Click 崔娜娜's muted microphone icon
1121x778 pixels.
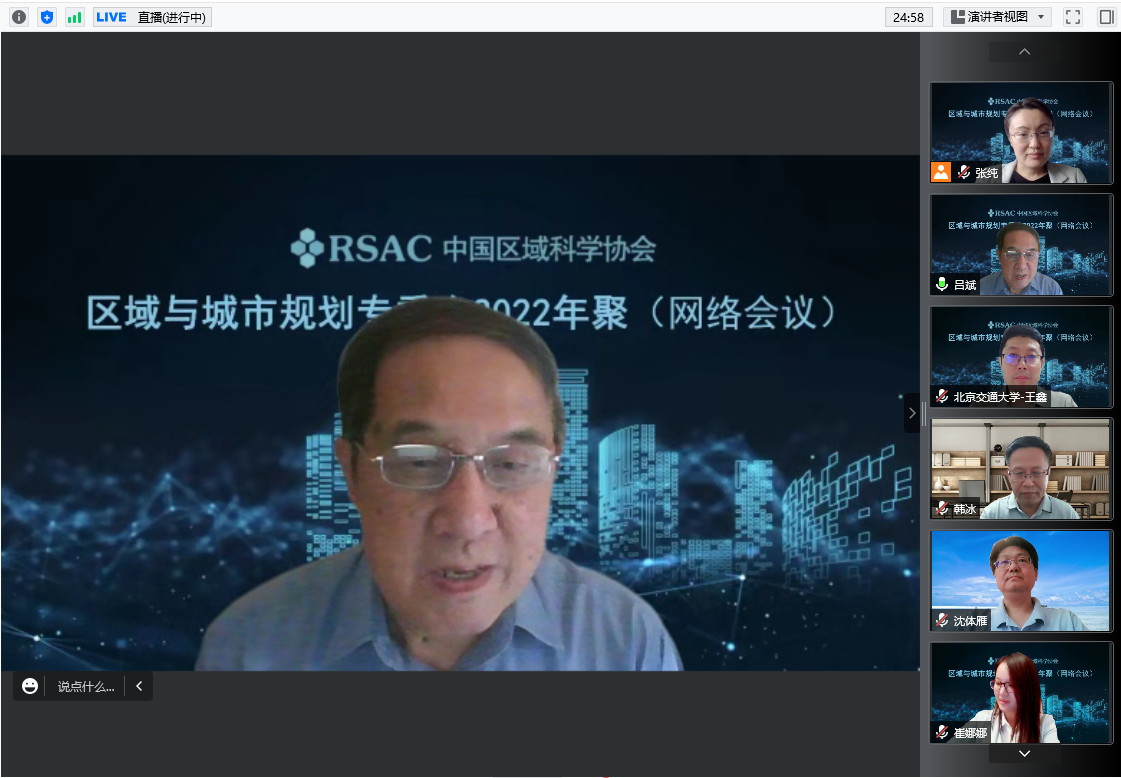point(941,732)
